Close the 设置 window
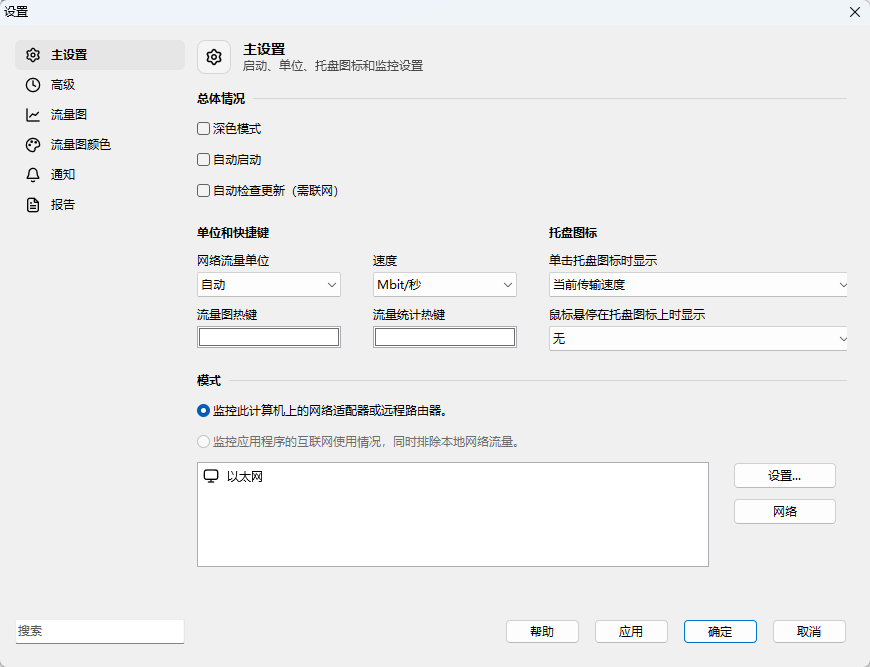Screen dimensions: 870x667 tap(854, 12)
